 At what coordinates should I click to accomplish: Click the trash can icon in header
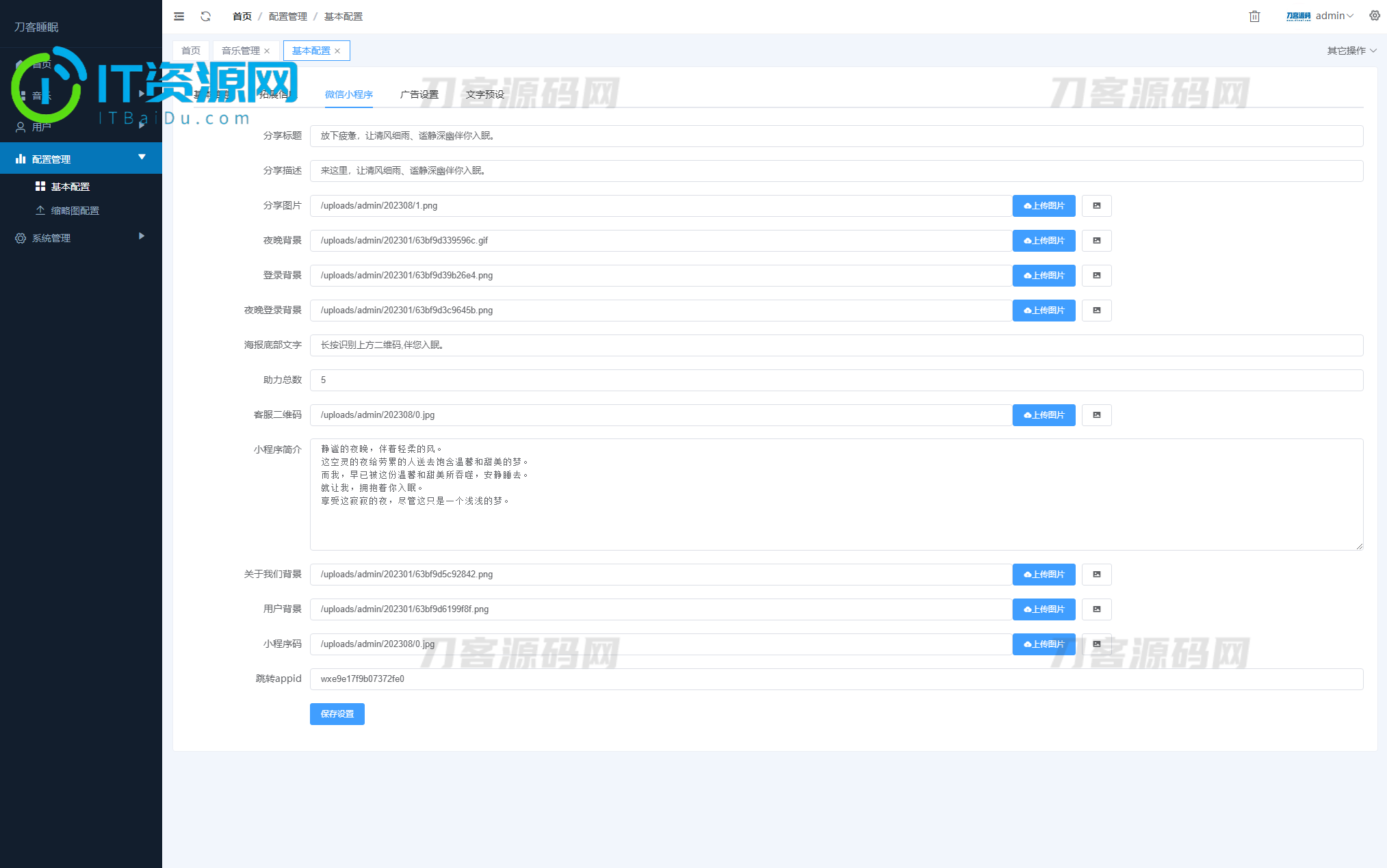point(1254,16)
